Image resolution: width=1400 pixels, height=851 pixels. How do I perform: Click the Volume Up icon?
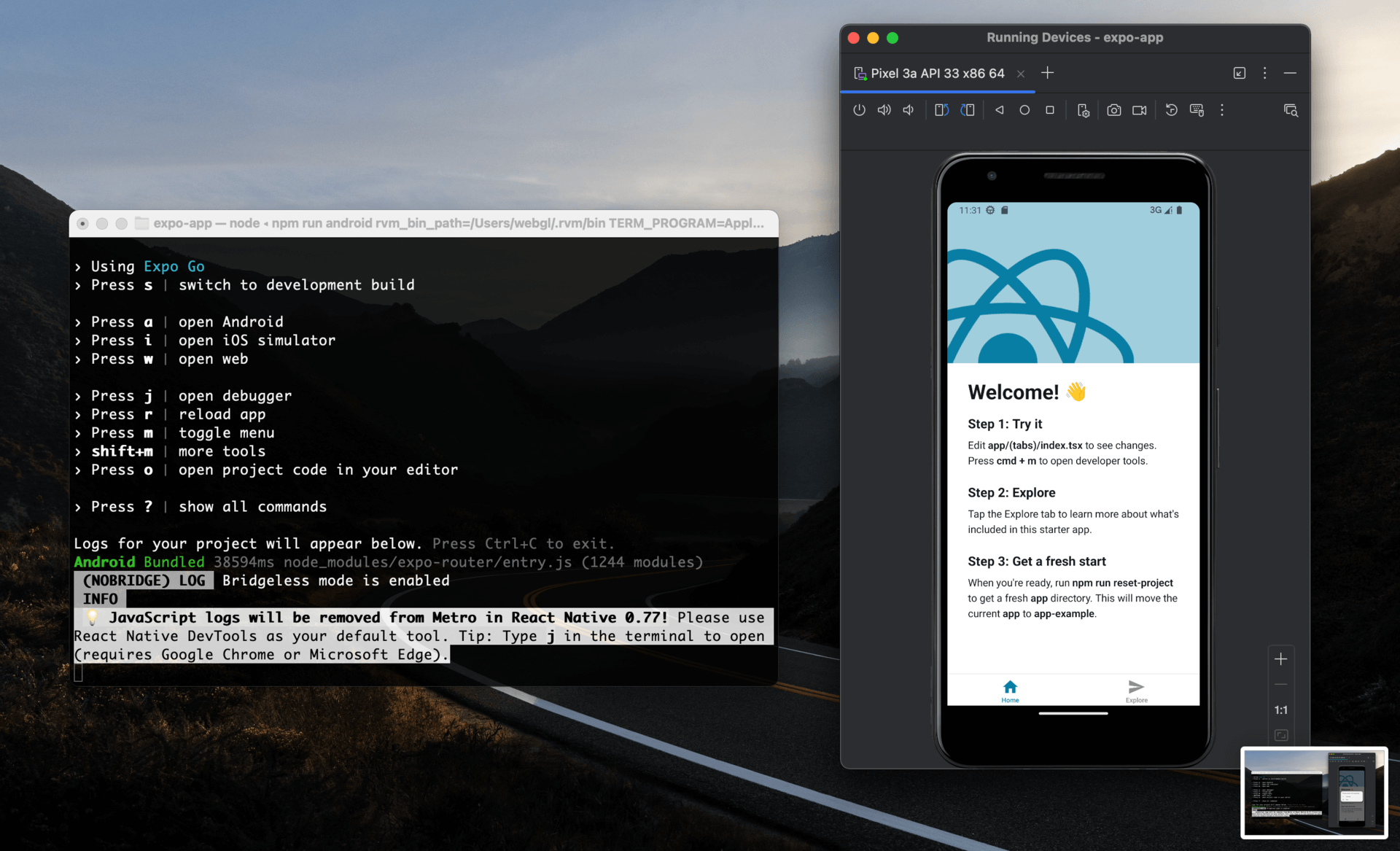tap(884, 110)
